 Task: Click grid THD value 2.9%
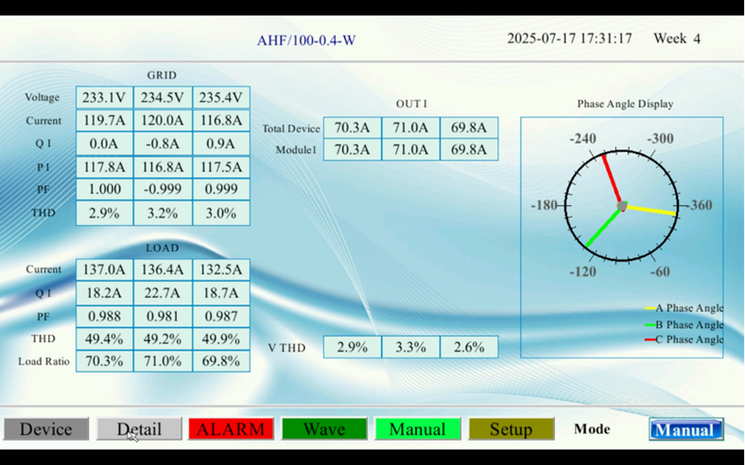[x=105, y=213]
